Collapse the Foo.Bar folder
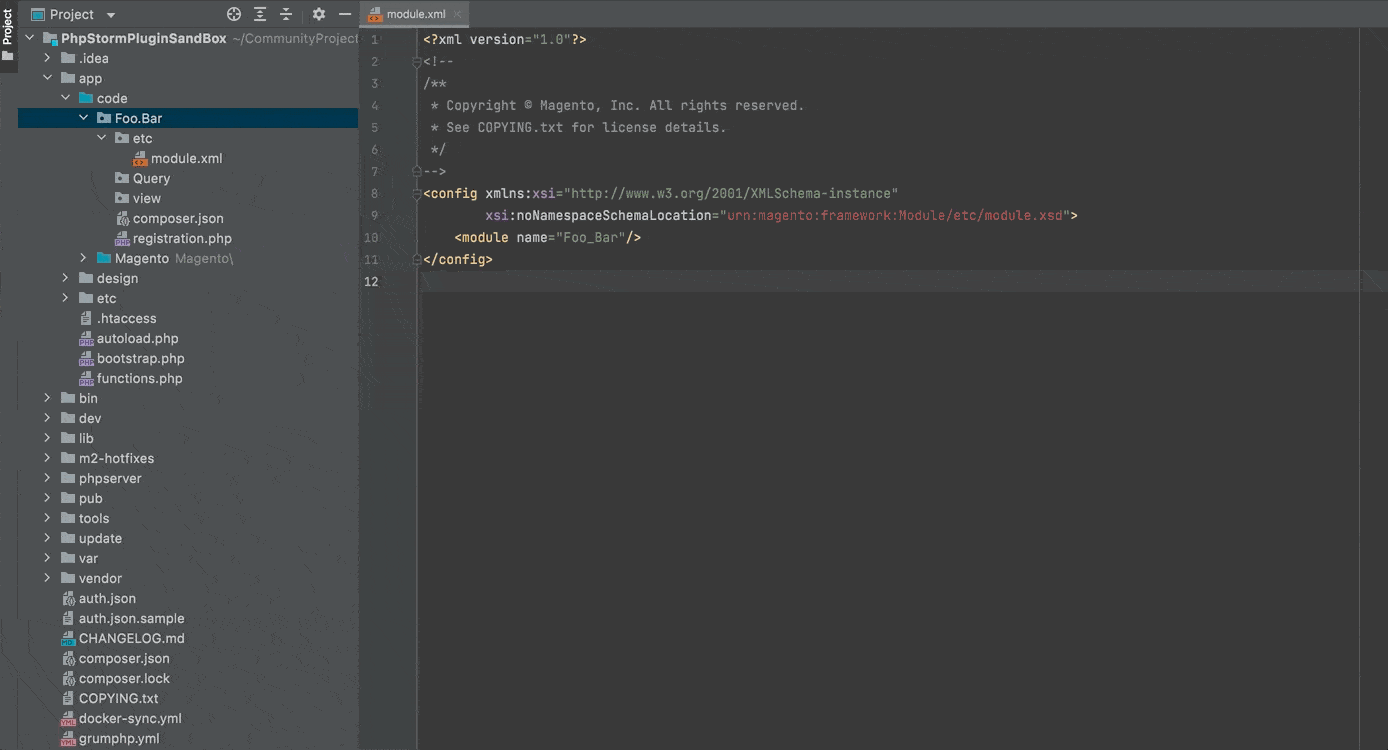The height and width of the screenshot is (750, 1388). [84, 118]
